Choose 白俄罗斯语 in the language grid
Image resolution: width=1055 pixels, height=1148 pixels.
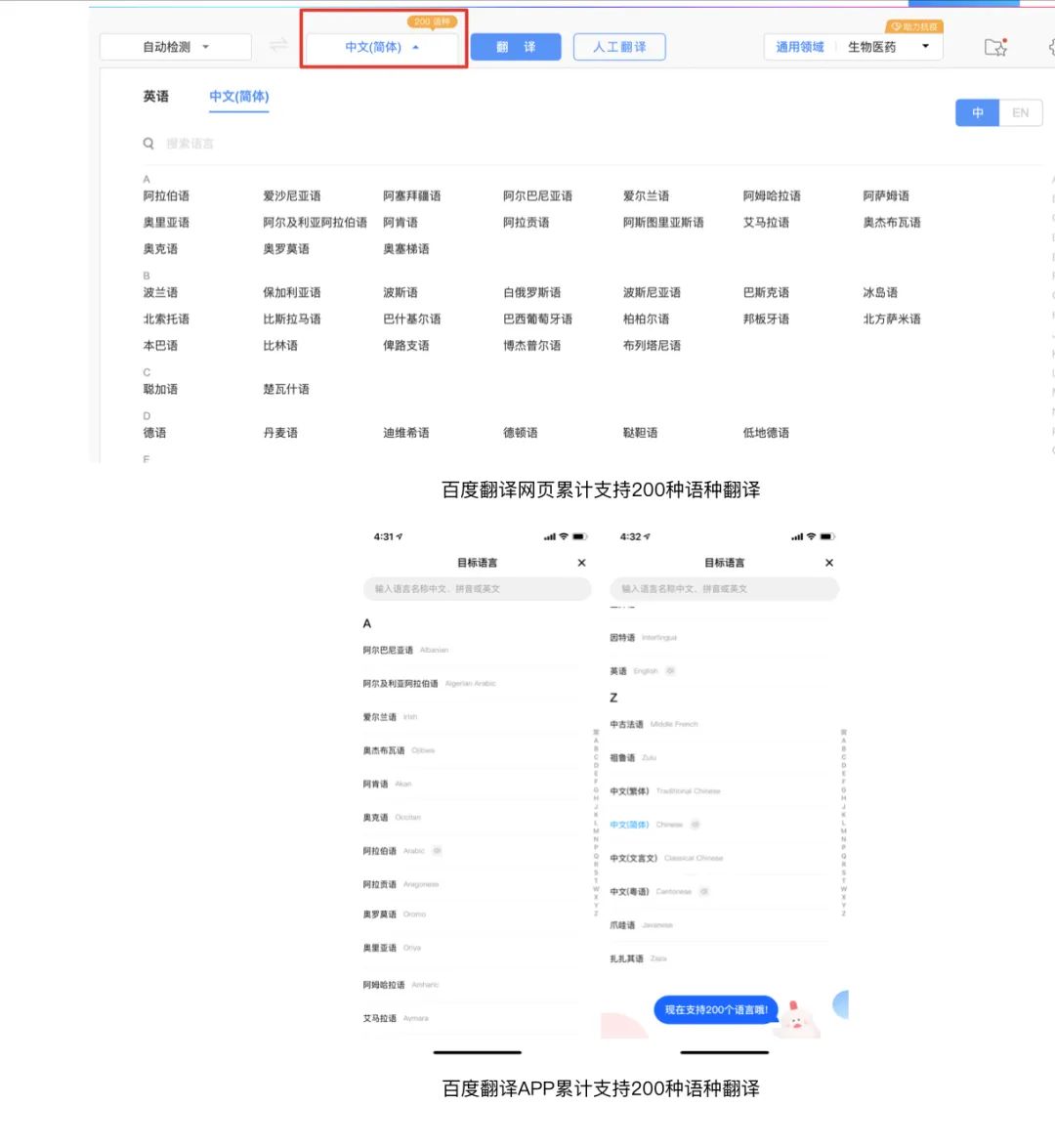click(x=532, y=292)
